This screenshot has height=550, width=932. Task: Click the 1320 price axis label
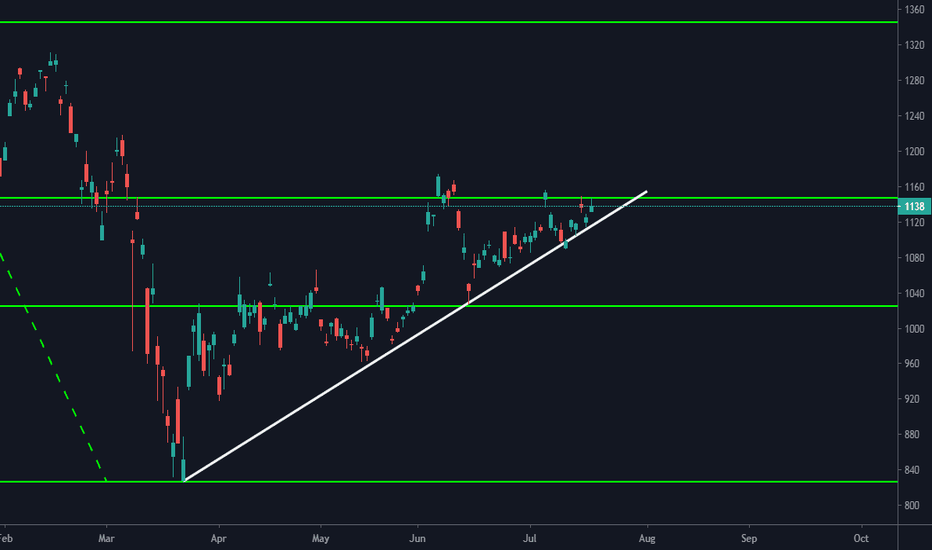click(x=915, y=45)
